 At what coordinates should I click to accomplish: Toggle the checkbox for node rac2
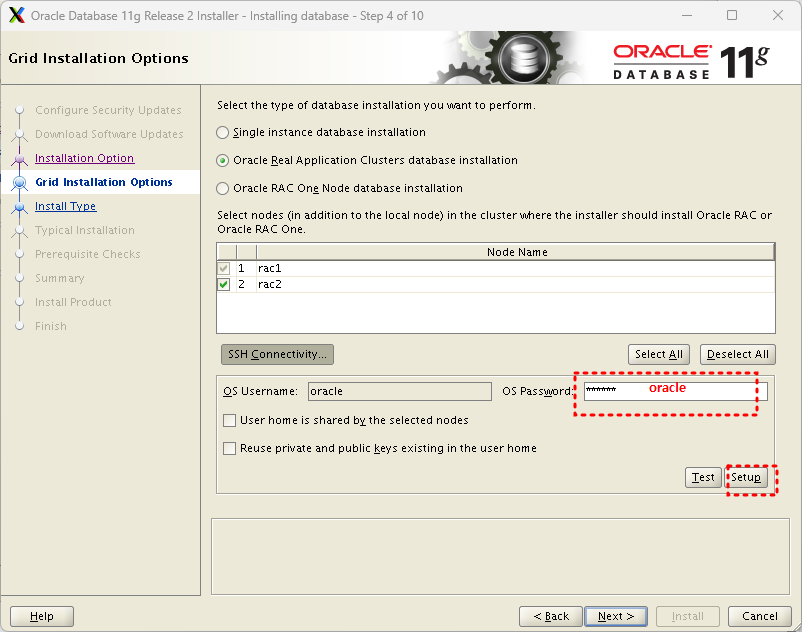(x=224, y=284)
